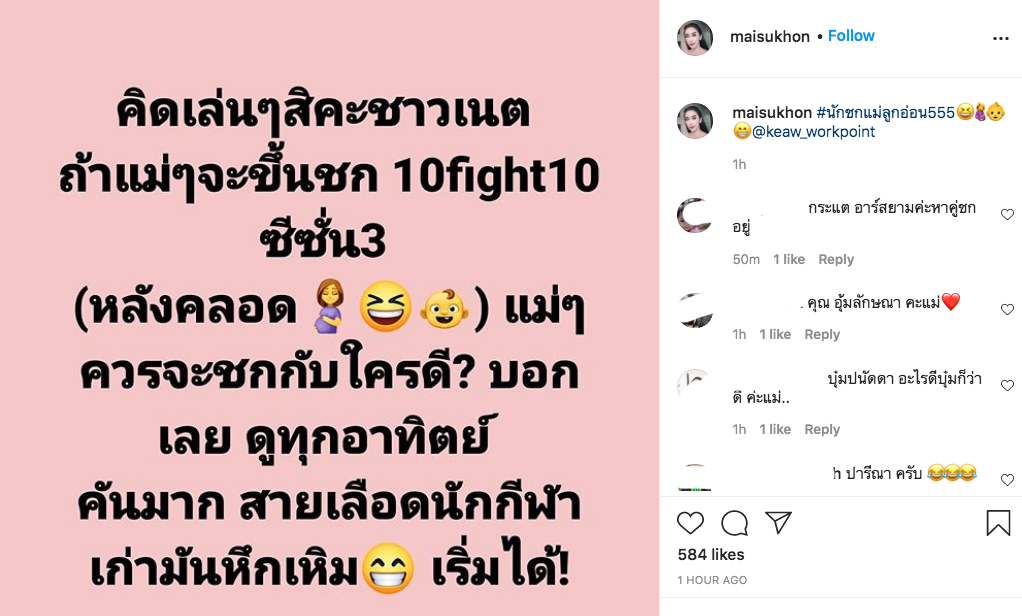Save post with bookmark icon
1022x616 pixels.
998,523
